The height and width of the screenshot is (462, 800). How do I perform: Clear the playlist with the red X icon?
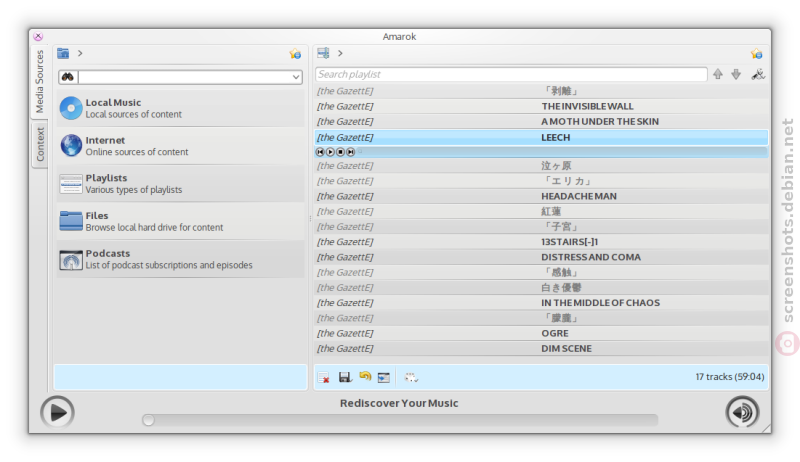323,377
